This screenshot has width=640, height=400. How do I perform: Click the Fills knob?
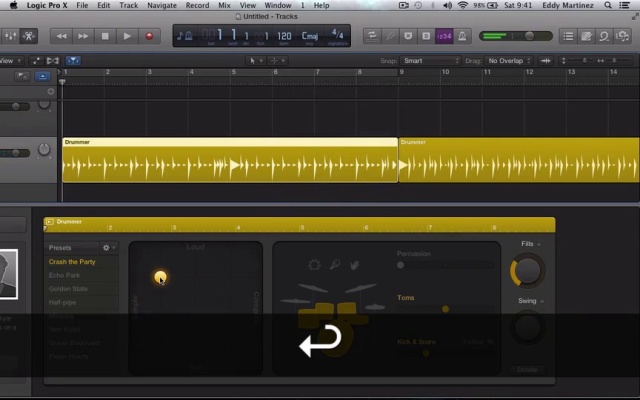pyautogui.click(x=527, y=271)
